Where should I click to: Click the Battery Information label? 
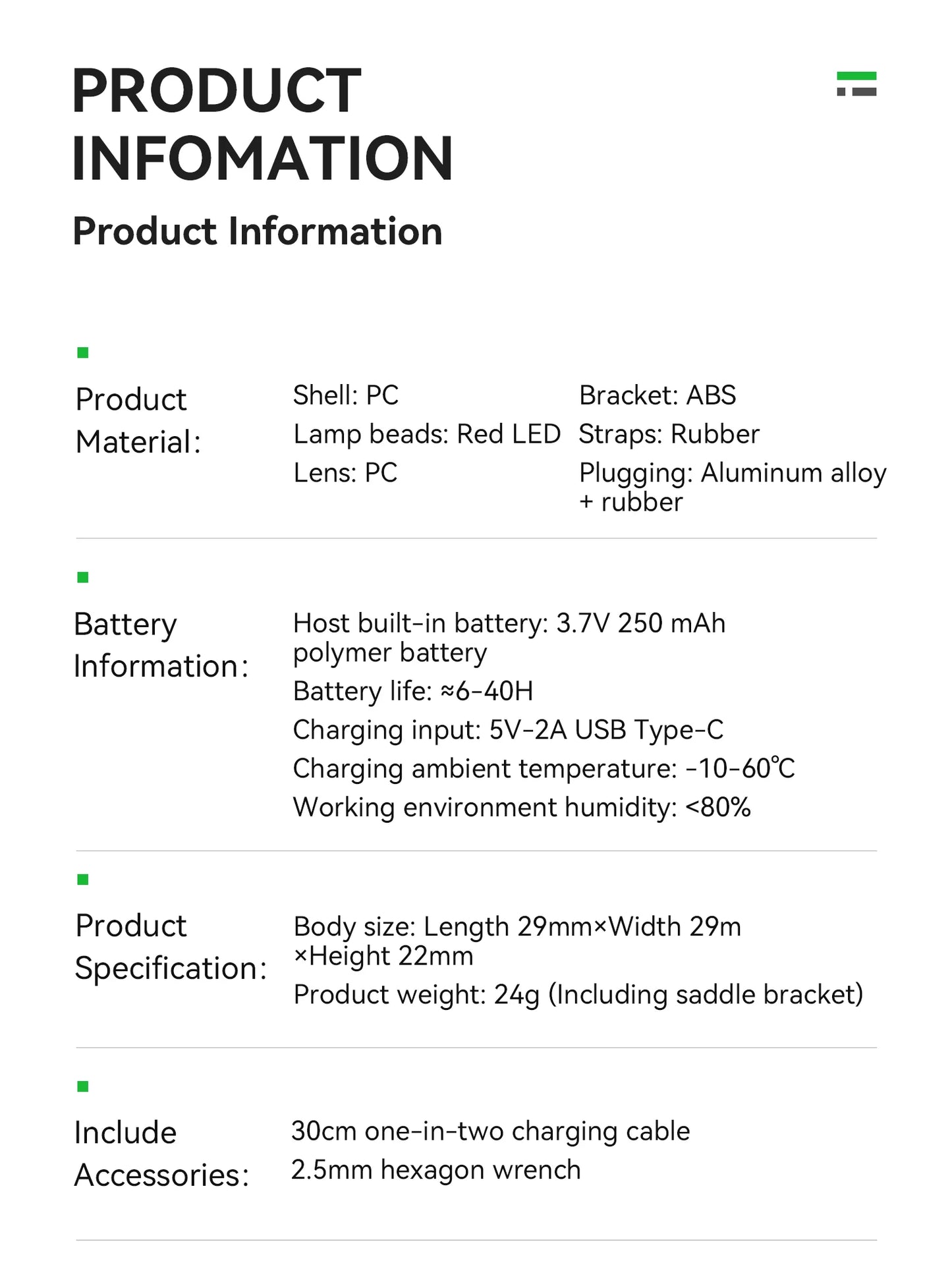(161, 645)
